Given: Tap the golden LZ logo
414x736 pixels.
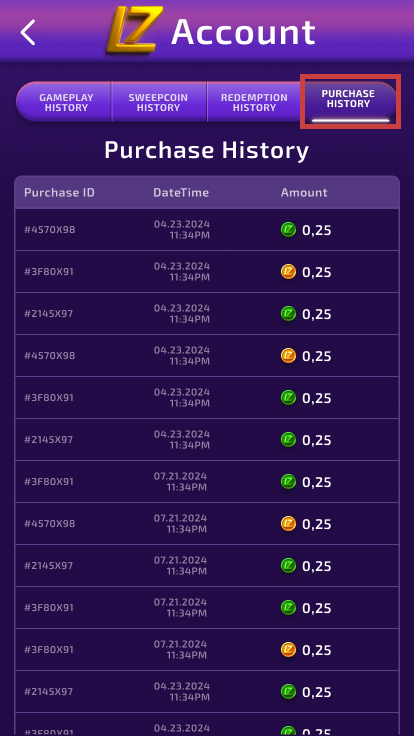Looking at the screenshot, I should (134, 30).
